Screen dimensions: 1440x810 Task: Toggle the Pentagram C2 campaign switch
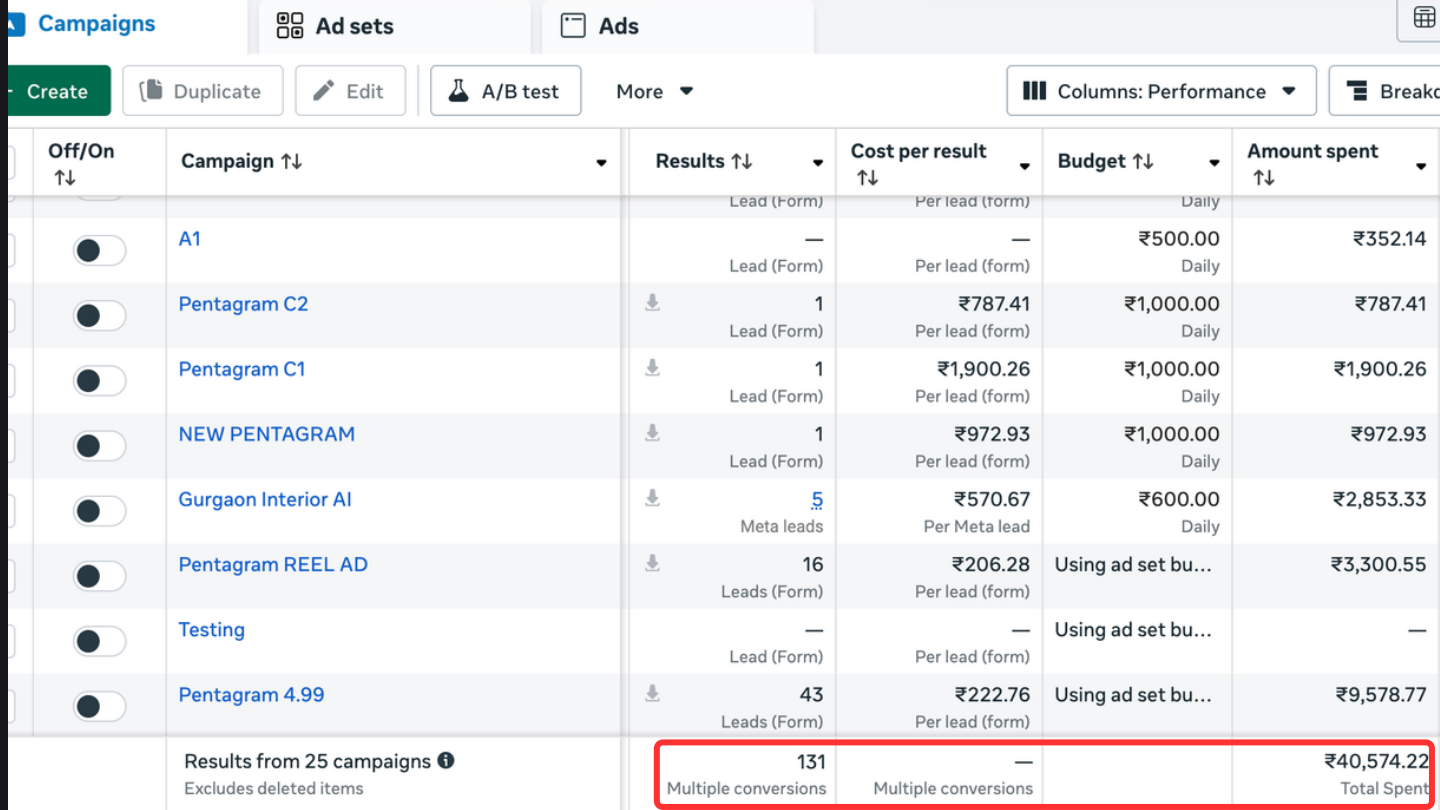(99, 316)
